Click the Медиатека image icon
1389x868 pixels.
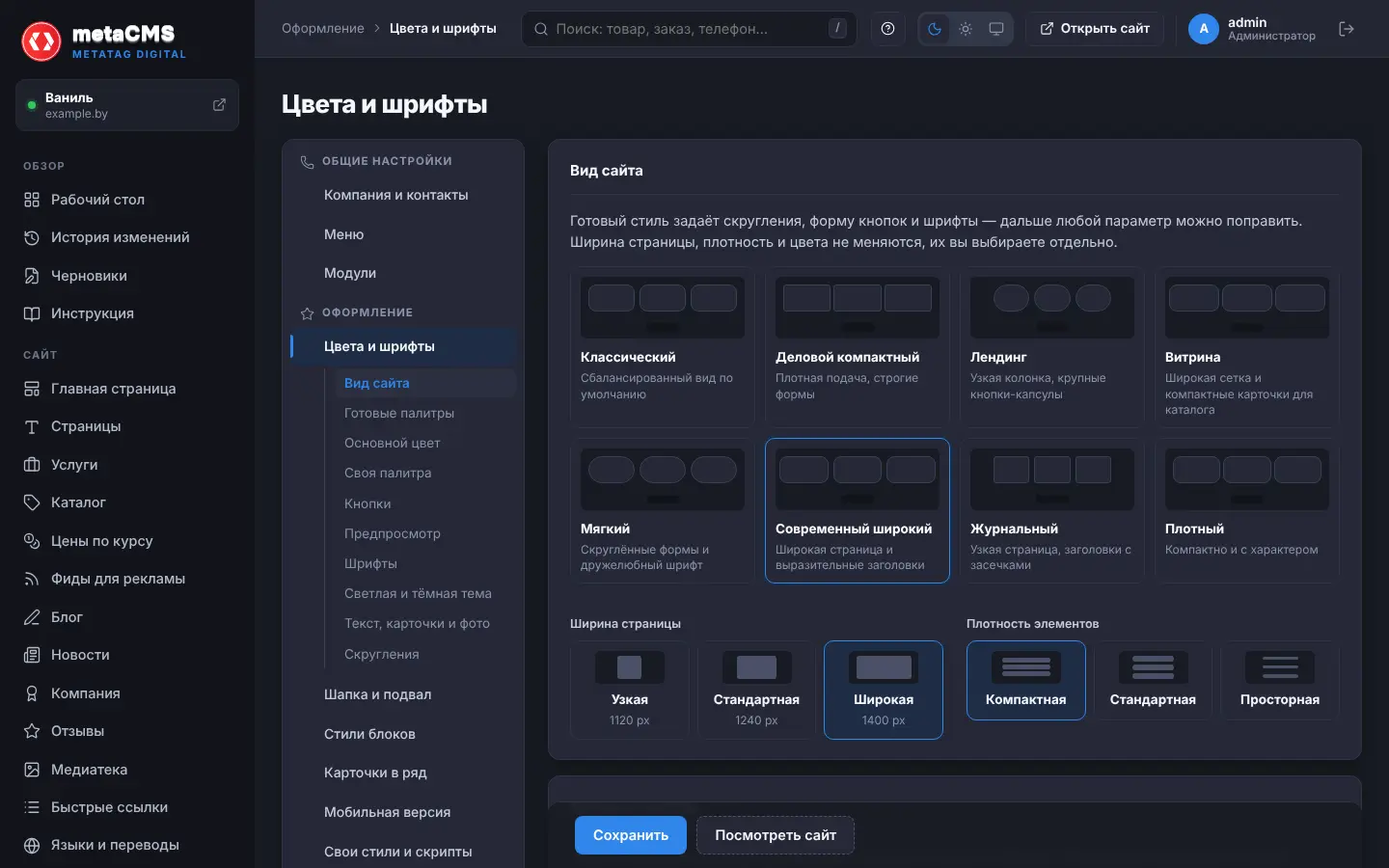coord(32,770)
